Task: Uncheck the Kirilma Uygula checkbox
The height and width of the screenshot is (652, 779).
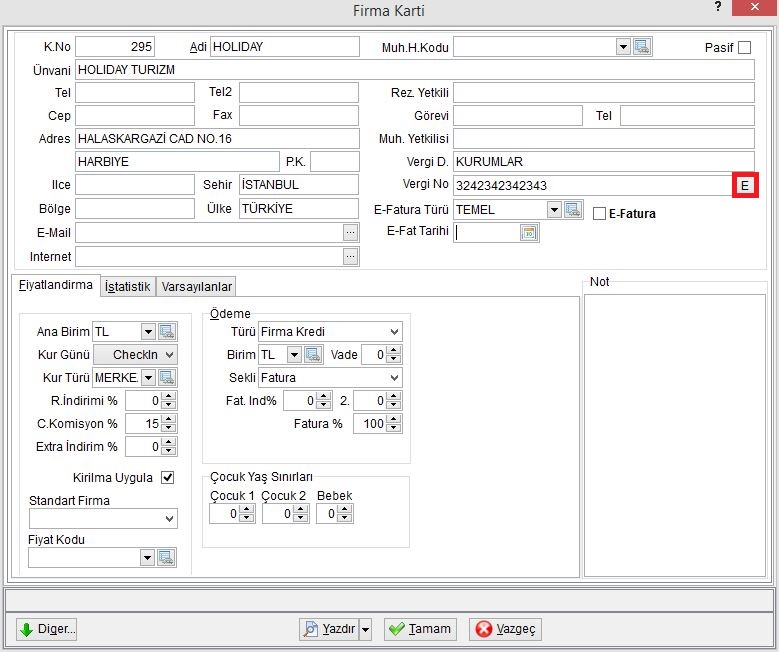Action: click(x=167, y=478)
